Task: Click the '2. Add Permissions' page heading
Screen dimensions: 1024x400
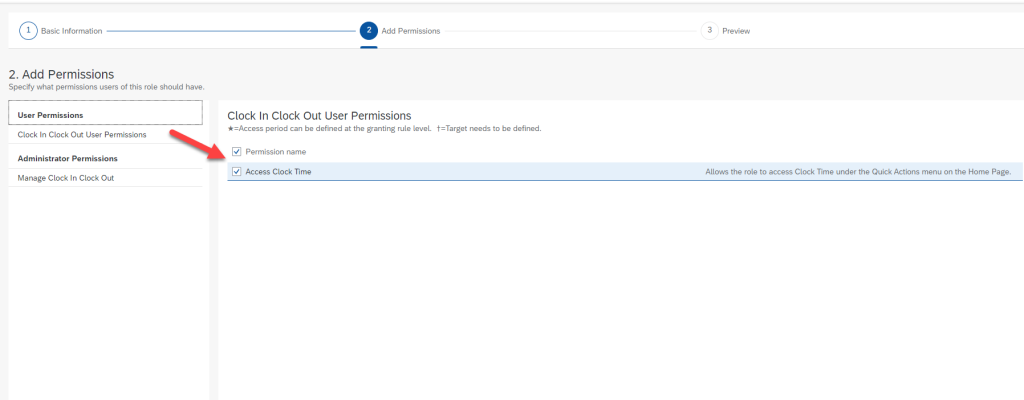Action: pyautogui.click(x=61, y=75)
